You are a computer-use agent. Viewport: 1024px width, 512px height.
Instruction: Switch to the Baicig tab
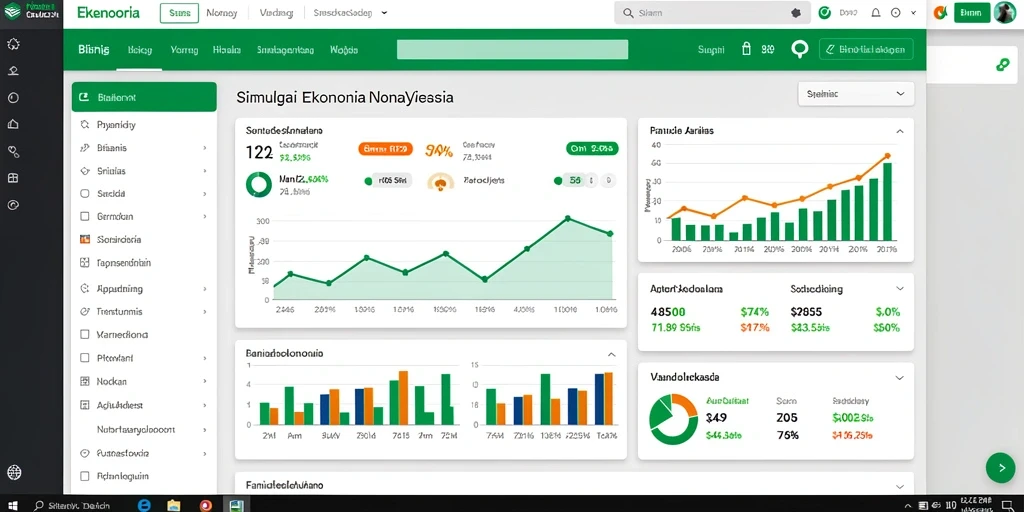tap(140, 50)
